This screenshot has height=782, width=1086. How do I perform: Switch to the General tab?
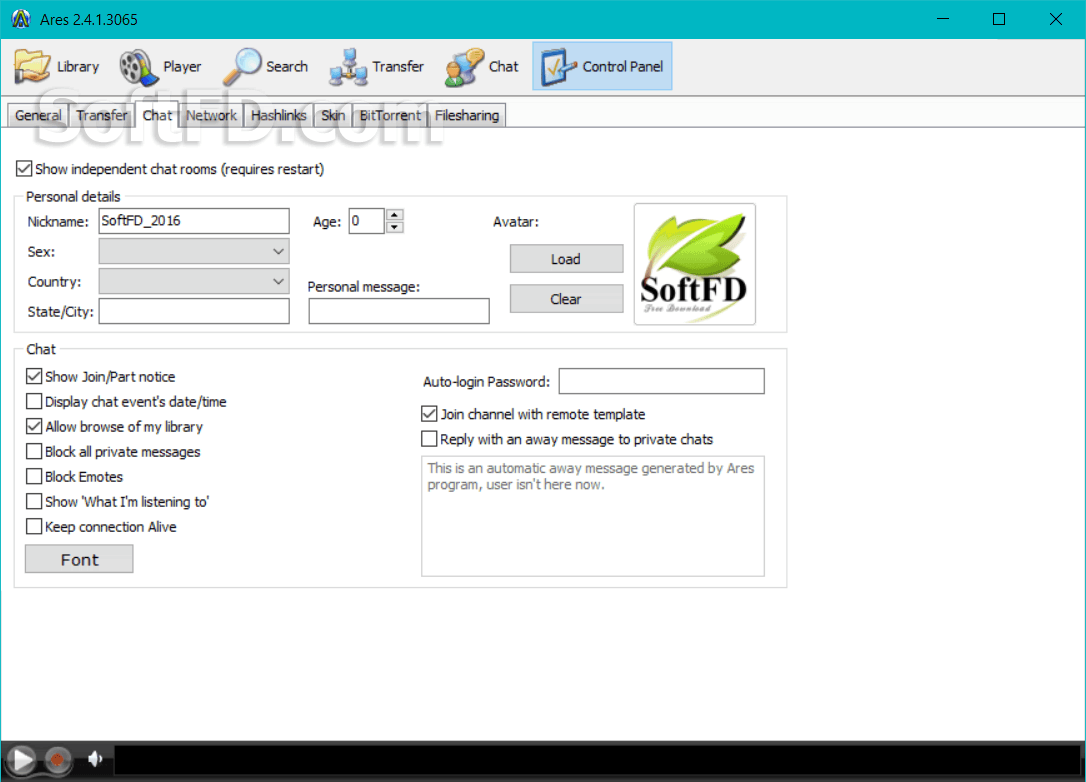pos(38,115)
